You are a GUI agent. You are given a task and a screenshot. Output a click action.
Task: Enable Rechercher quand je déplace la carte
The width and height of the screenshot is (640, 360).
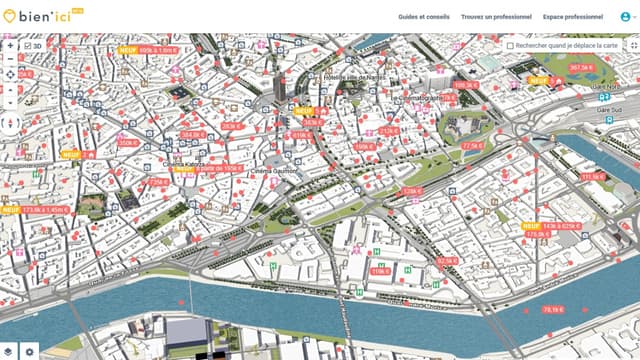[510, 46]
